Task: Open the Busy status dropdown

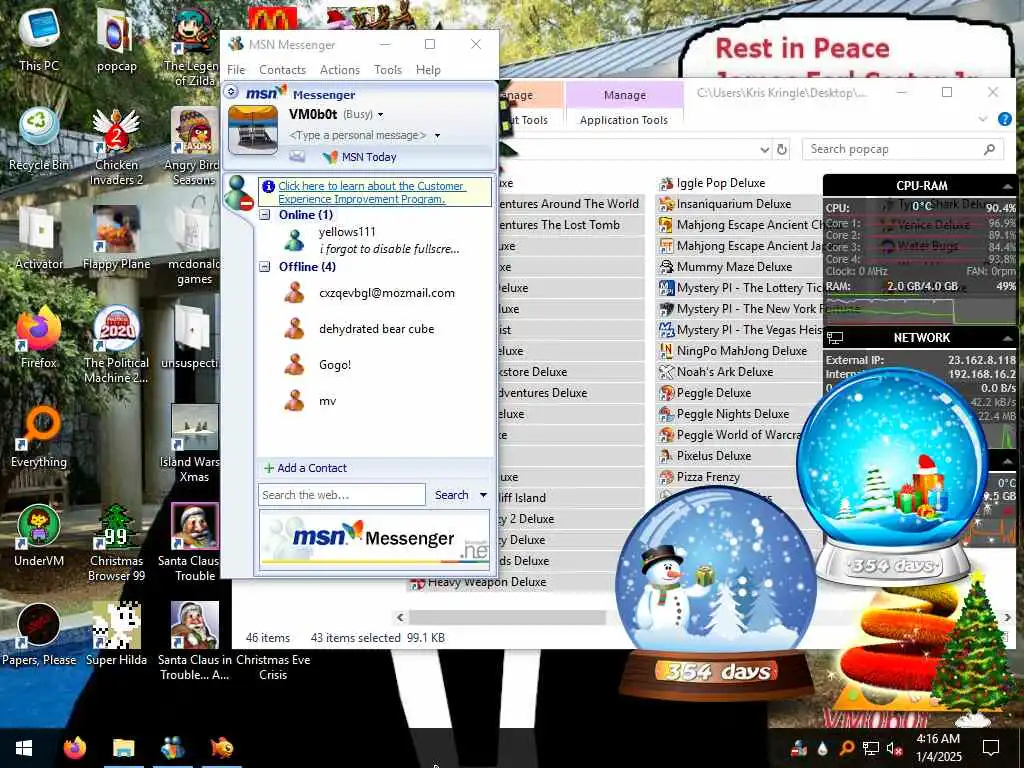Action: click(x=381, y=115)
